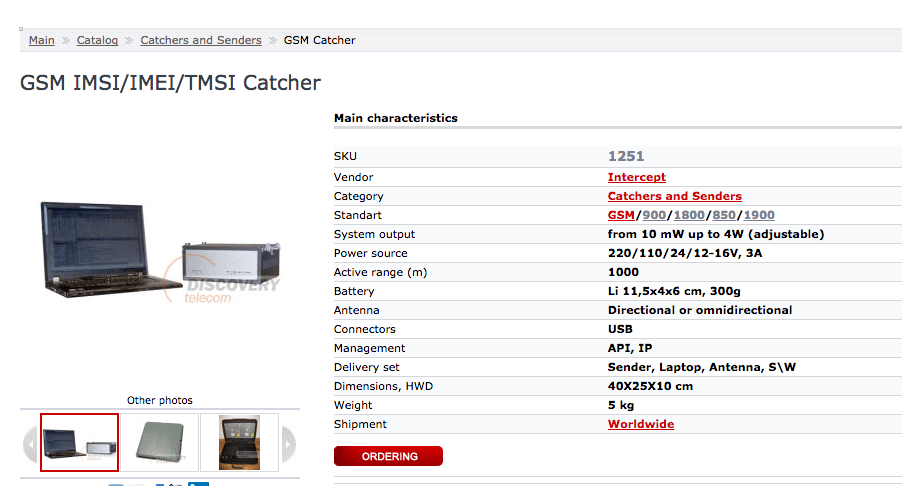The image size is (902, 486).
Task: Open the main product photo
Action: [160, 252]
